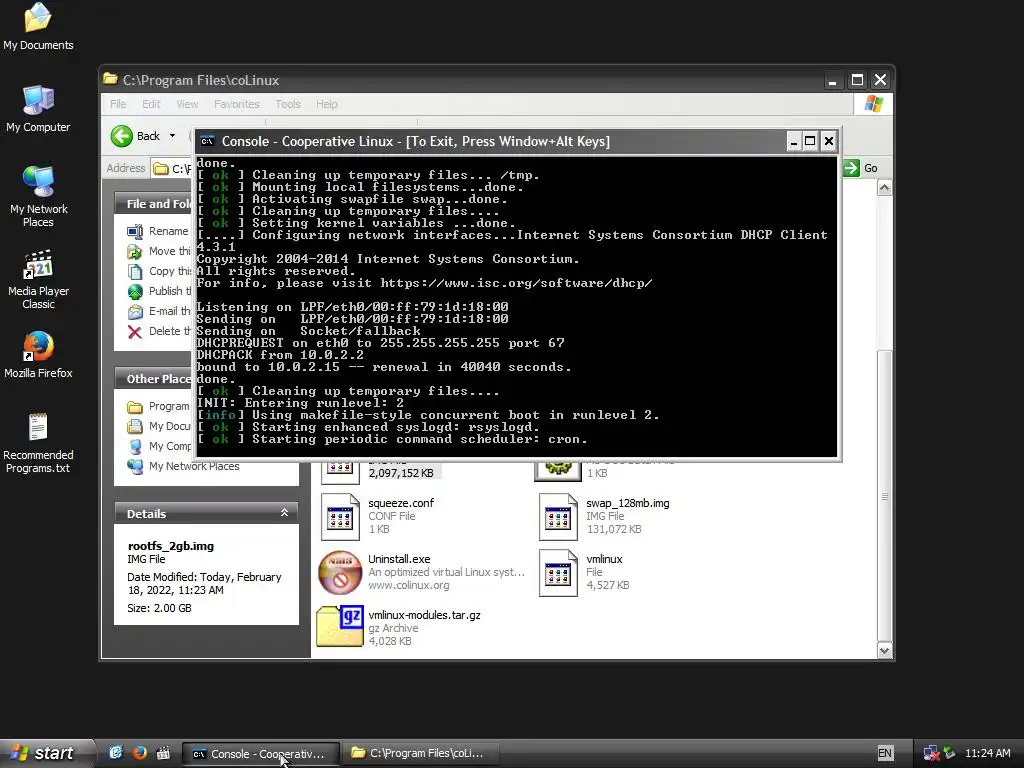Select the squeeze.conf file icon

click(340, 517)
